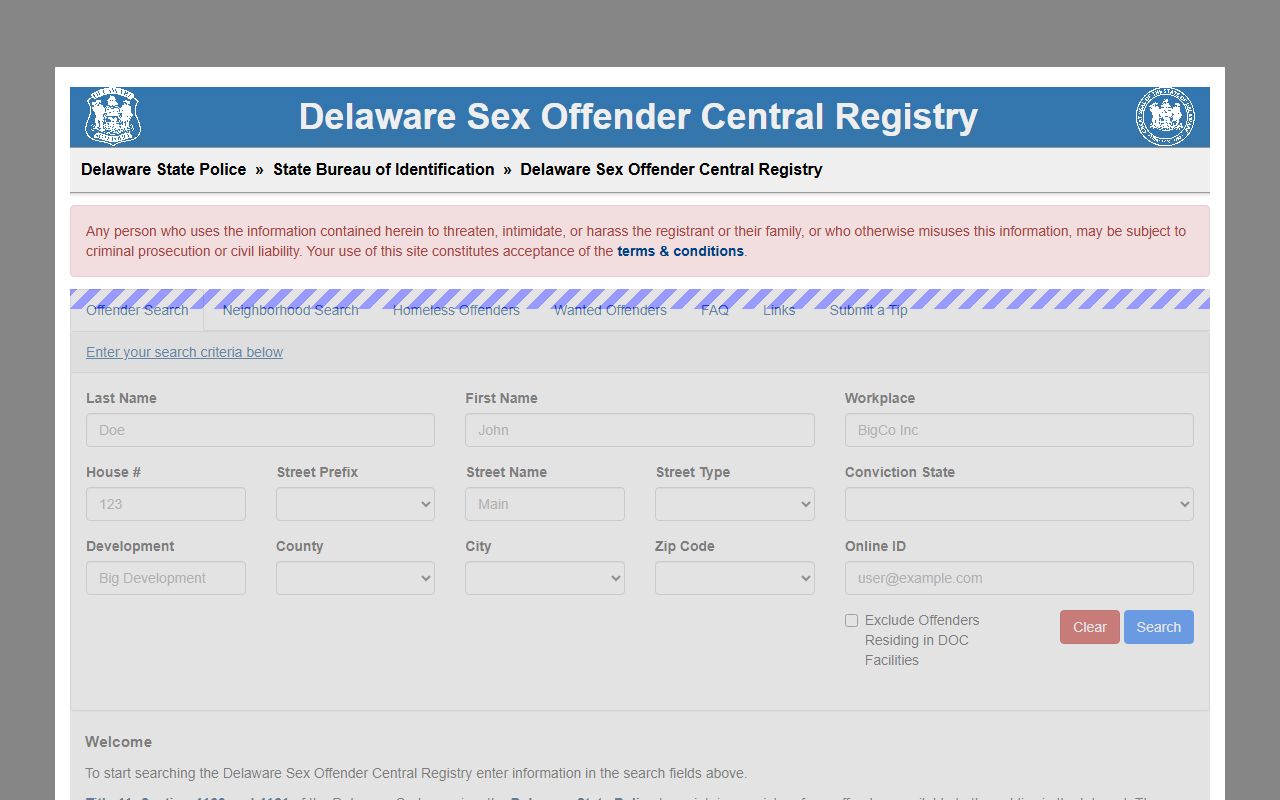Open the Street Prefix dropdown
This screenshot has width=1280, height=800.
355,504
